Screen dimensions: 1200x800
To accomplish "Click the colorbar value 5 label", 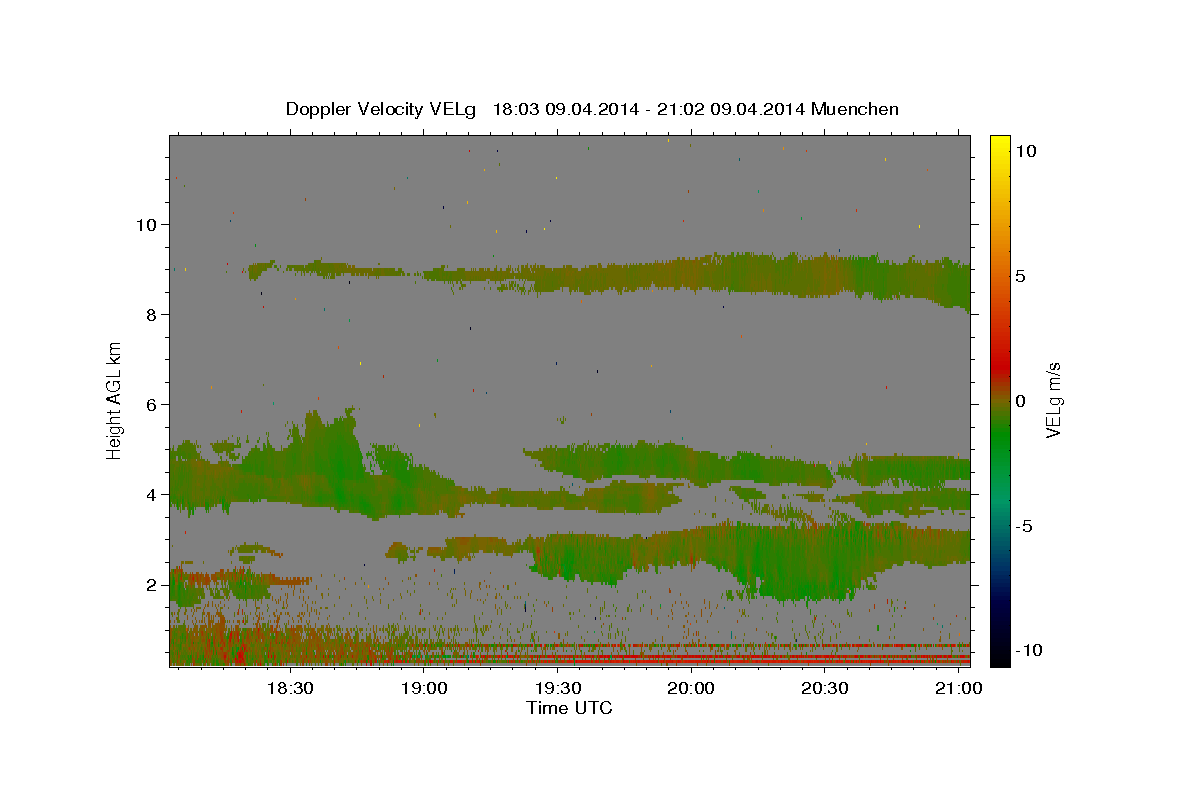I will point(1020,276).
